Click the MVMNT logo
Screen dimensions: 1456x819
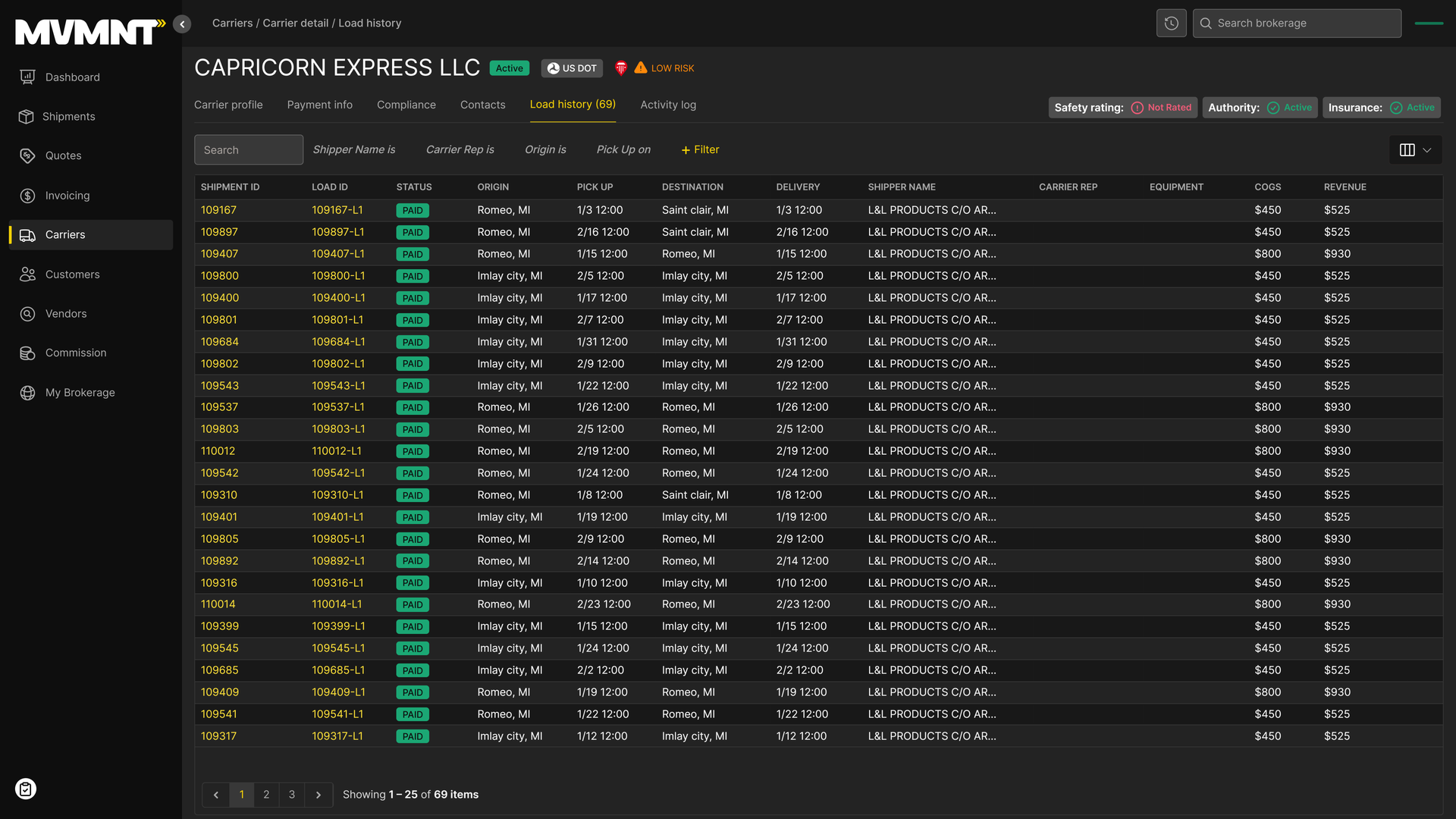click(x=90, y=32)
